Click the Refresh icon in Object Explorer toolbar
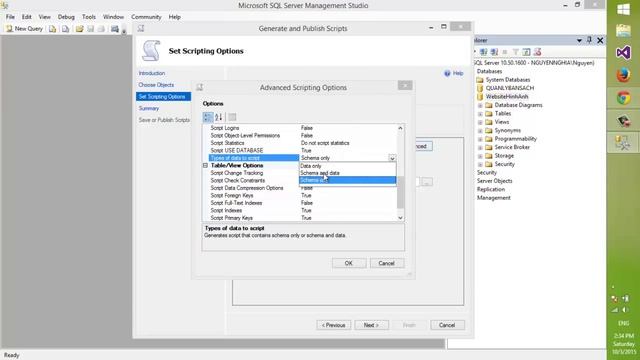 pyautogui.click(x=526, y=52)
